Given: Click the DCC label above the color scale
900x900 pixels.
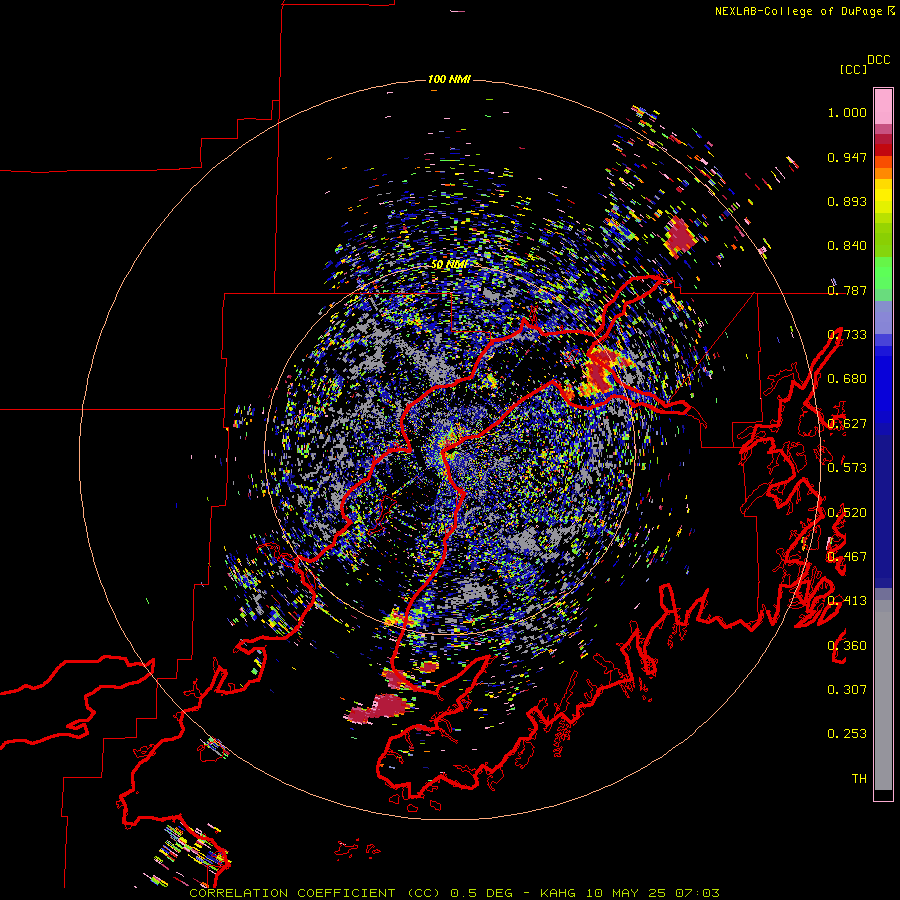Looking at the screenshot, I should coord(878,60).
